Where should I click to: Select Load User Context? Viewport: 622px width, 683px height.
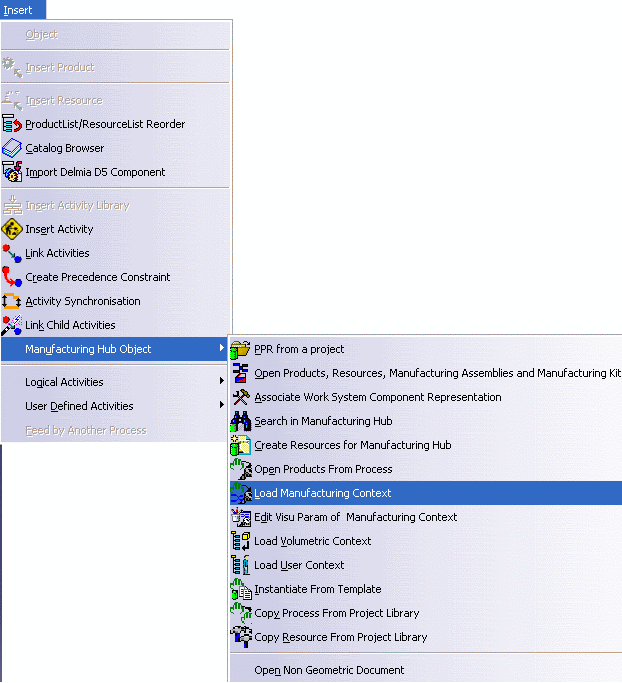tap(426, 565)
